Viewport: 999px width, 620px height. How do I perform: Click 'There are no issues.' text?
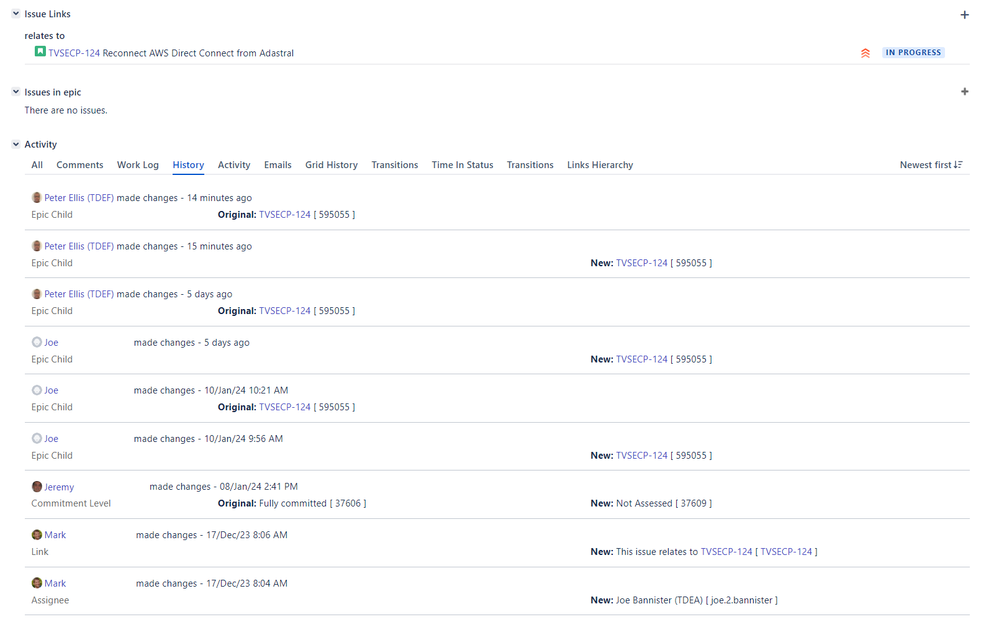[x=66, y=110]
